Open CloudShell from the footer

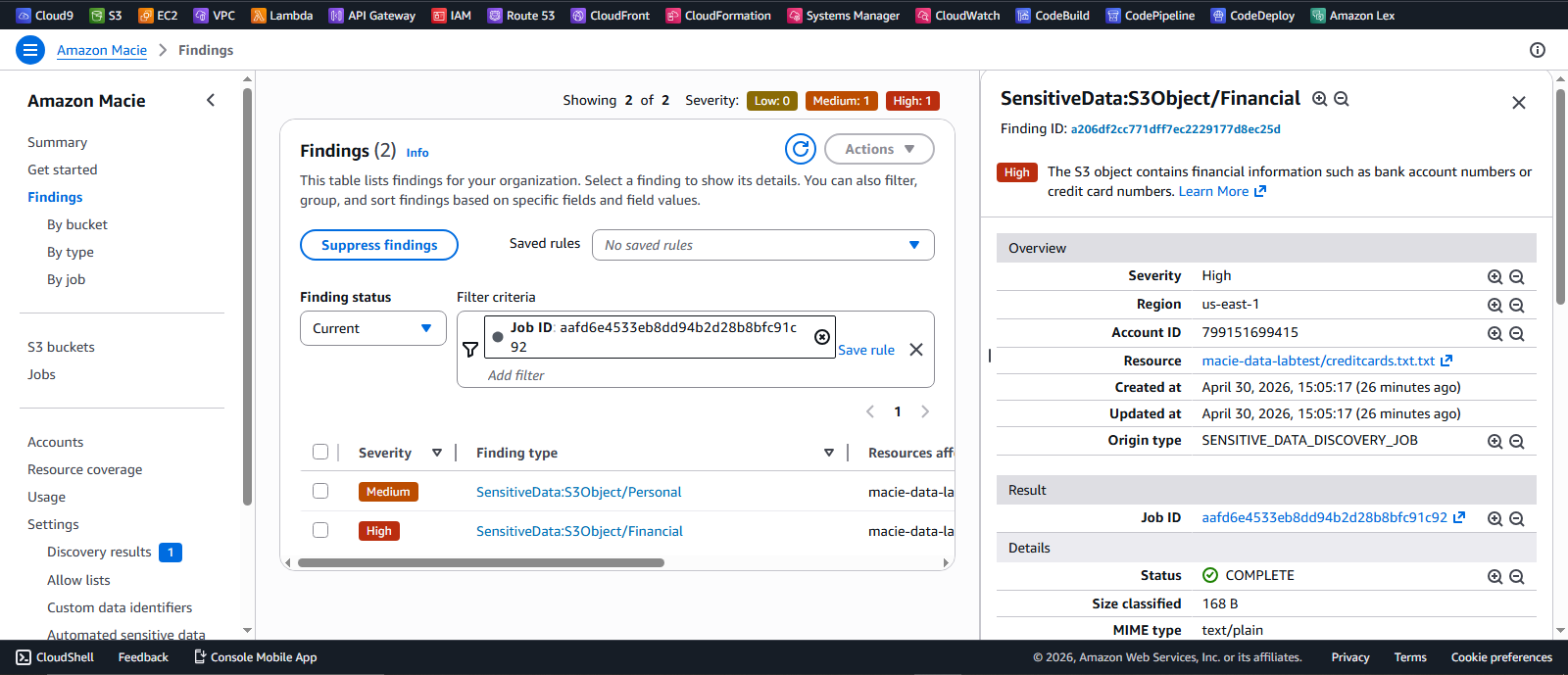(55, 657)
